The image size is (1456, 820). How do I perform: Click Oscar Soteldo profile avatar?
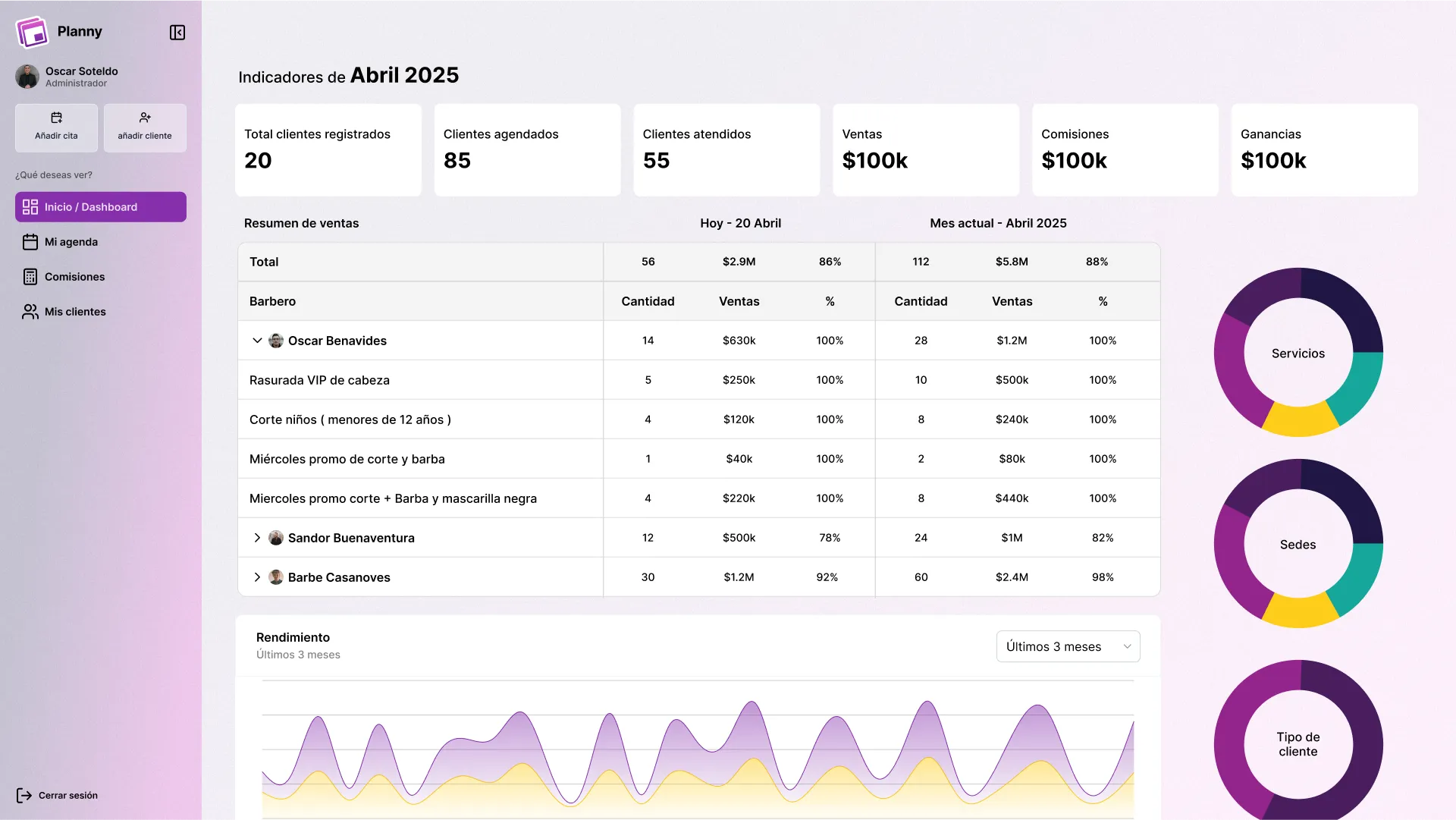pos(27,77)
